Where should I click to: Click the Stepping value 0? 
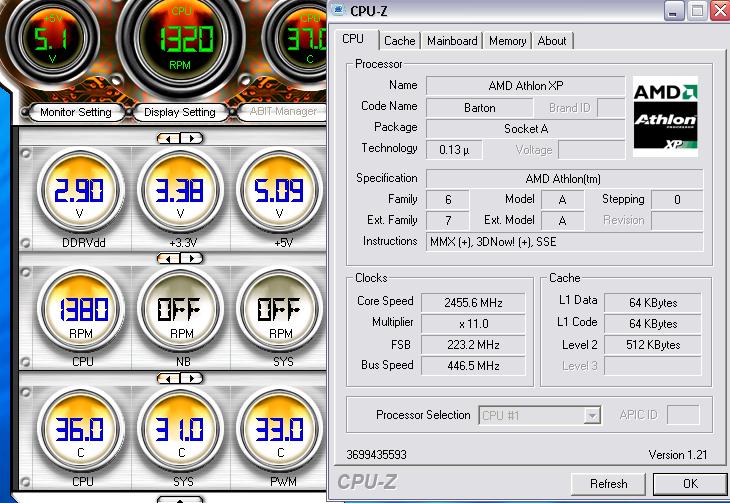(x=677, y=200)
